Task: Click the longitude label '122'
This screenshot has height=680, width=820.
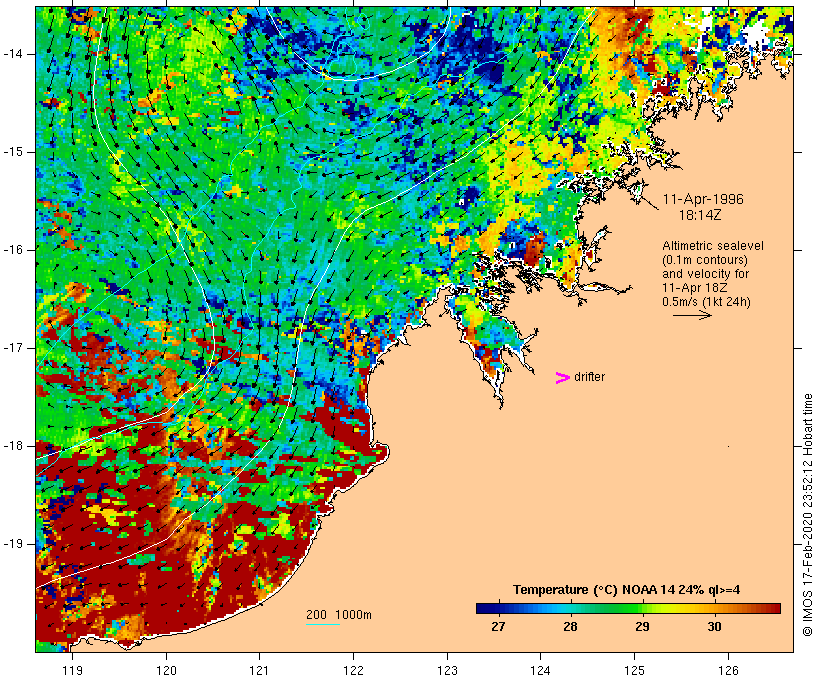Action: pos(354,670)
